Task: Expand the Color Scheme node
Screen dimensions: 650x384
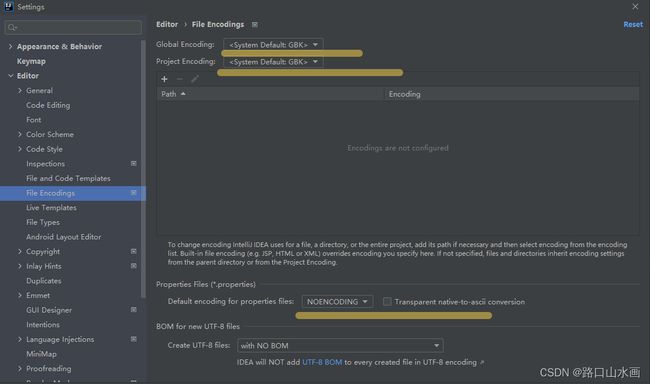Action: point(19,134)
